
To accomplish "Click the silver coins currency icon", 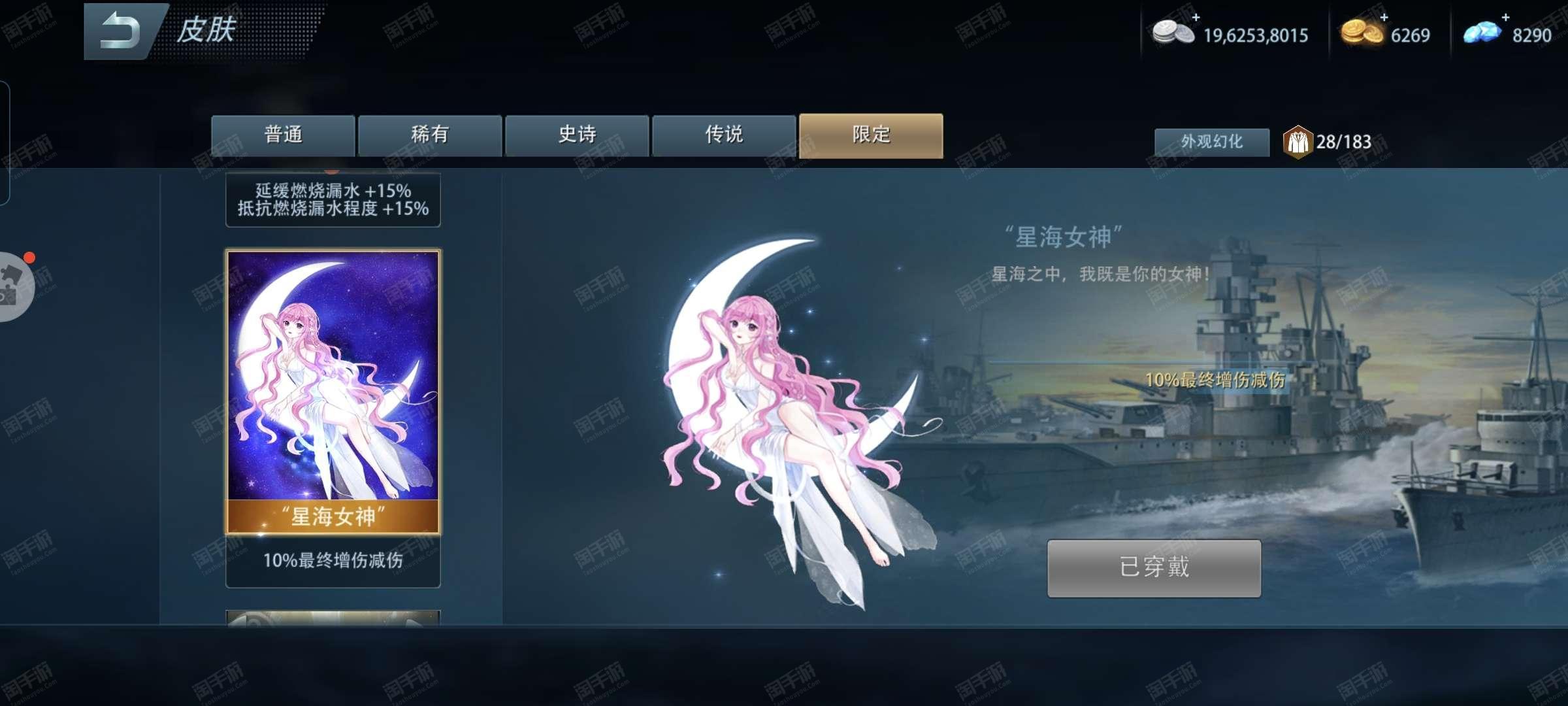I will click(x=1173, y=33).
